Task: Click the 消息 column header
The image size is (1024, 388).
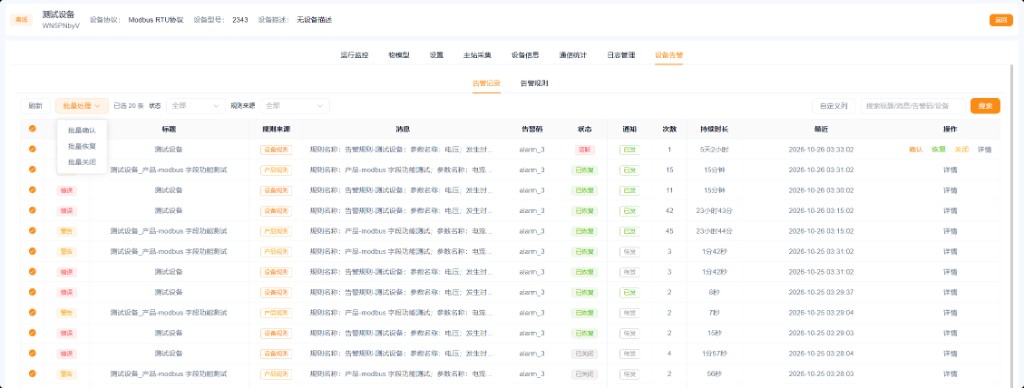Action: tap(402, 129)
